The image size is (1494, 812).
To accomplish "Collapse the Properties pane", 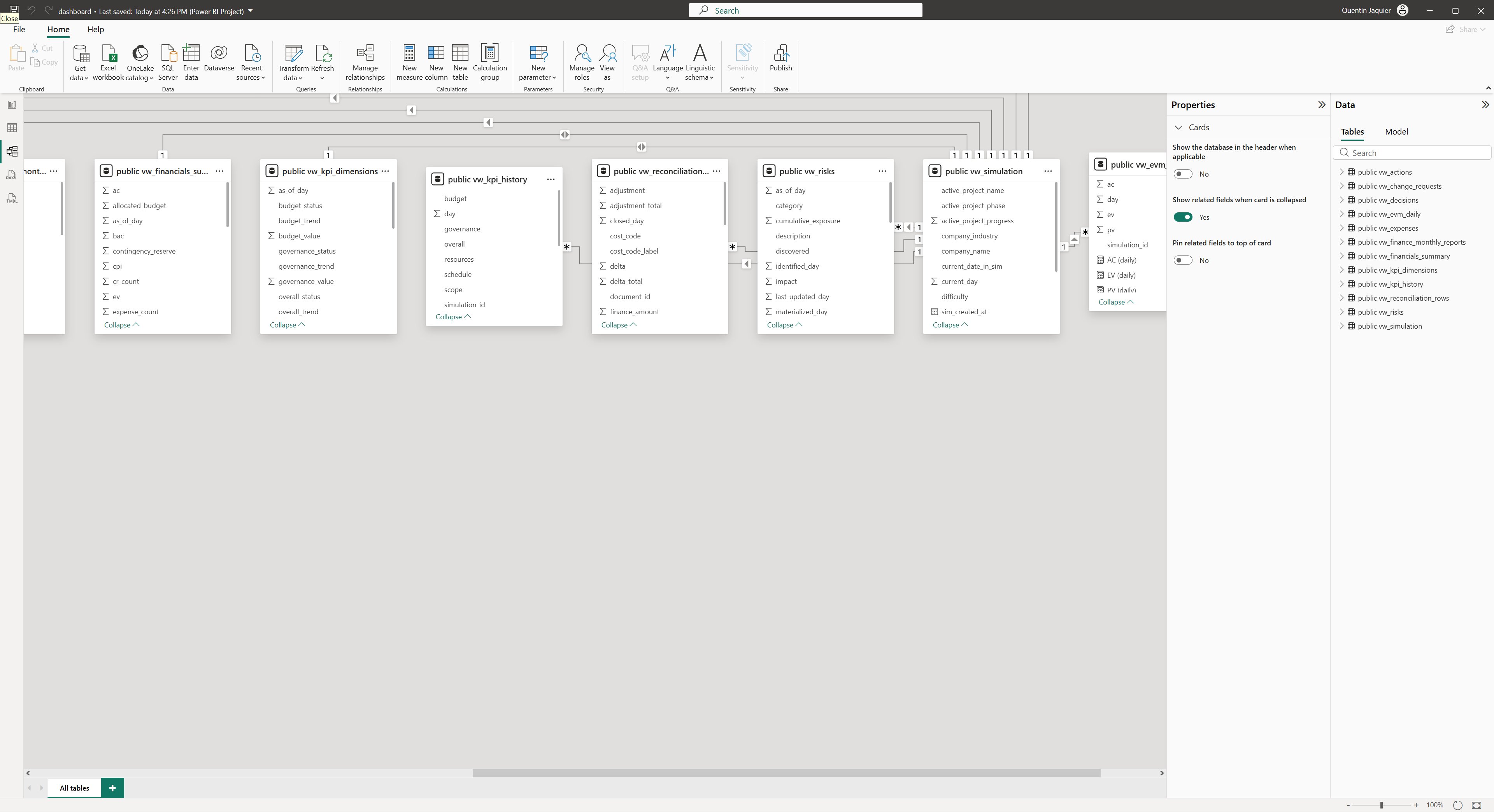I will pos(1321,105).
